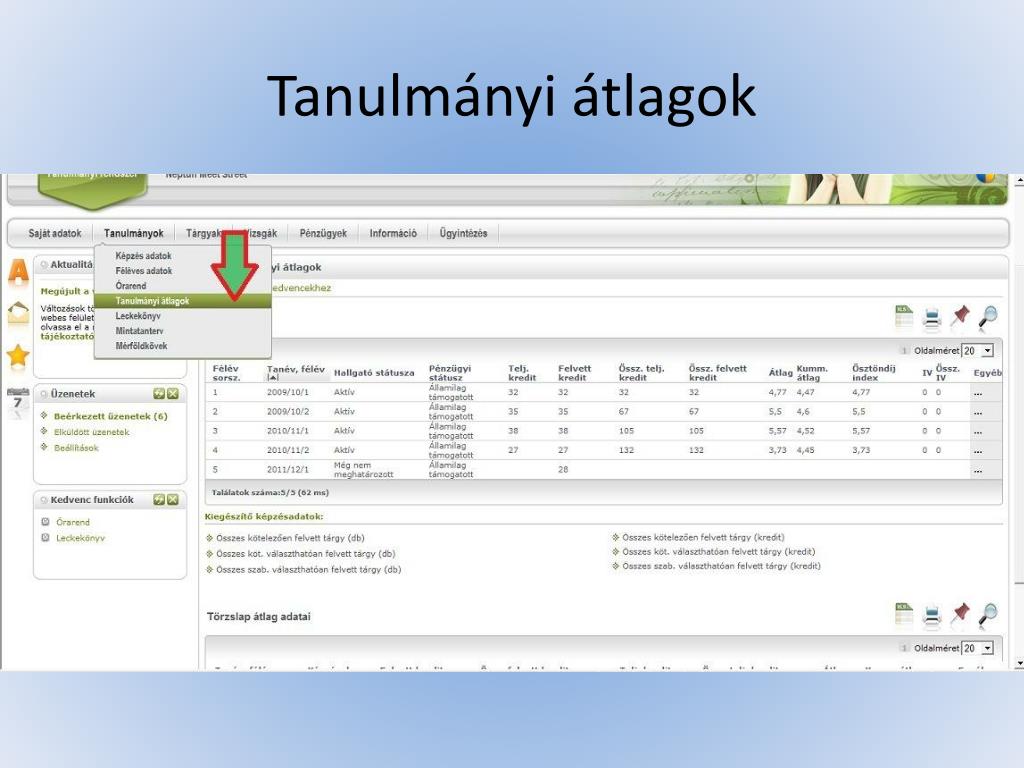Sort by Hallgató státusza column header

(x=374, y=373)
